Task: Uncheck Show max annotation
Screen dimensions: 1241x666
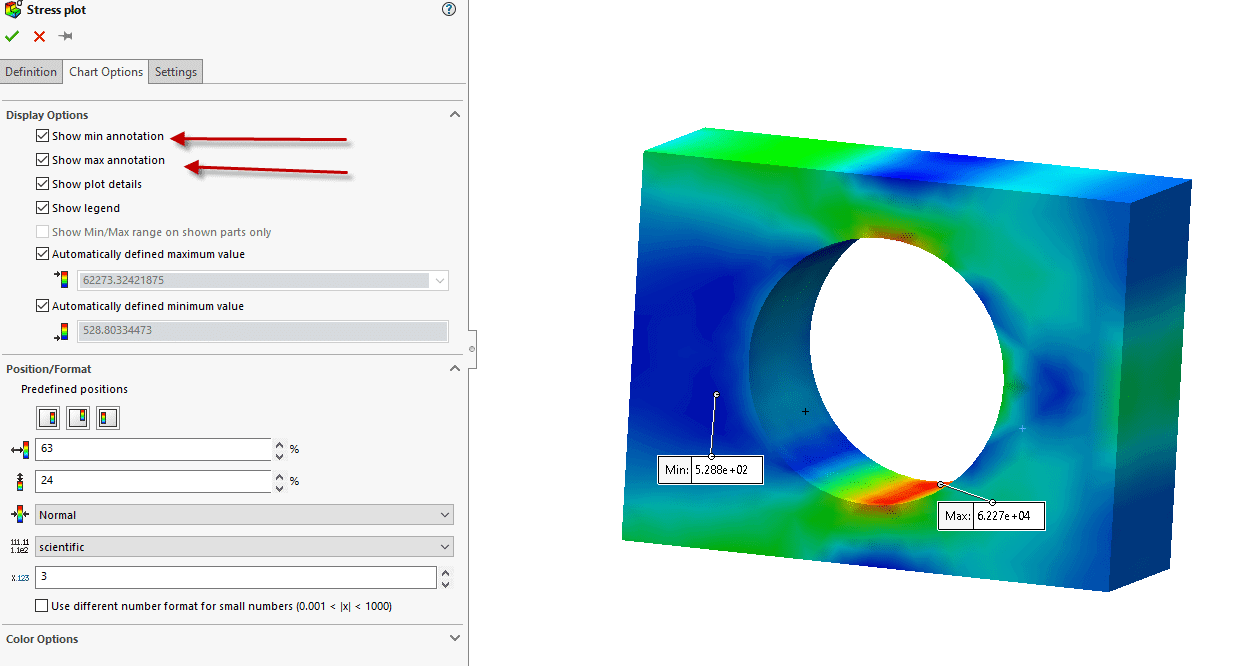Action: pos(42,160)
